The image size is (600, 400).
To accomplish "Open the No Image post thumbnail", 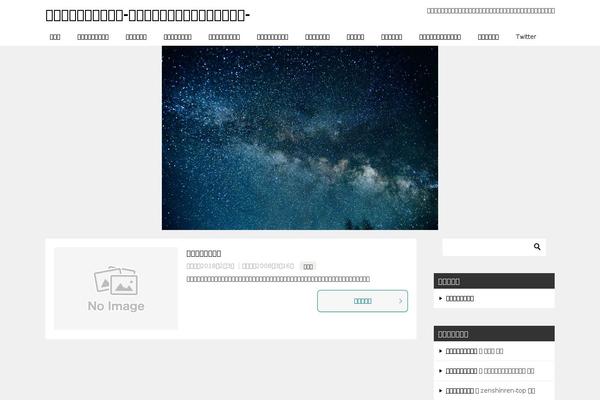I will point(116,288).
